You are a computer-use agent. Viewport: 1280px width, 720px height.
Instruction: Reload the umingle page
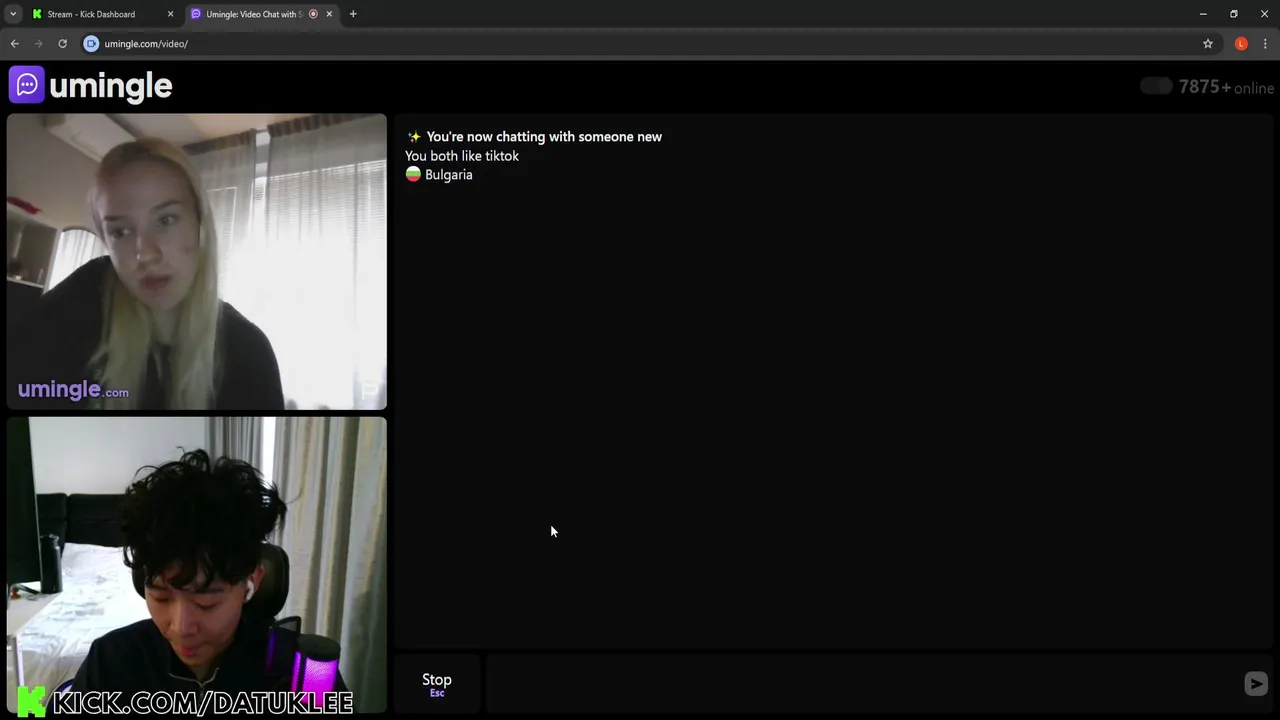(x=62, y=44)
